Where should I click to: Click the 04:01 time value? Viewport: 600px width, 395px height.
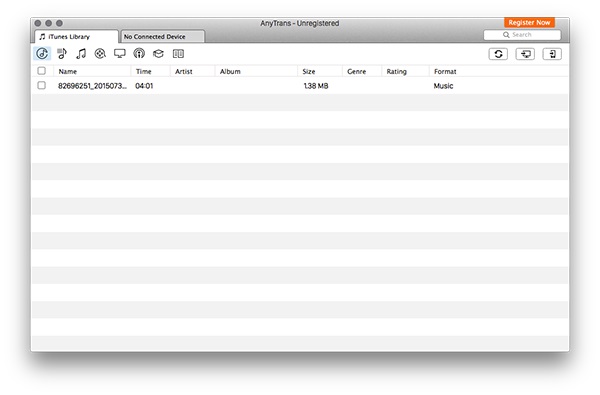[x=144, y=86]
